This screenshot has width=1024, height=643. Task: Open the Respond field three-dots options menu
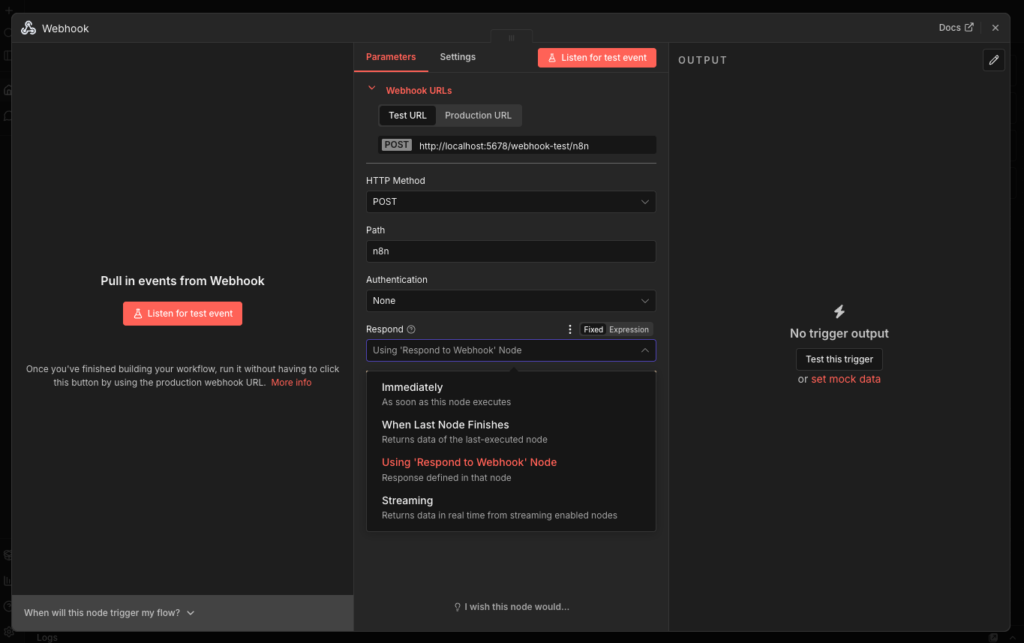click(570, 329)
